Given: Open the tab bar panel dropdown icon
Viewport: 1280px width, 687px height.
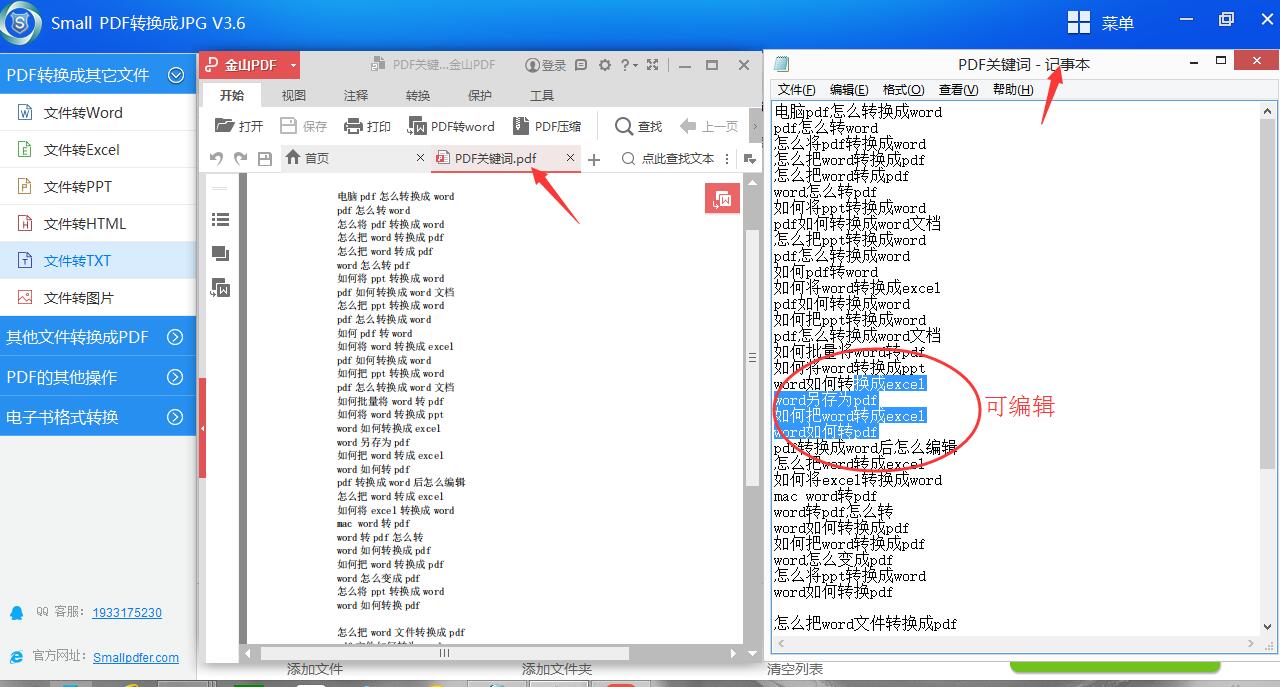Looking at the screenshot, I should (750, 158).
